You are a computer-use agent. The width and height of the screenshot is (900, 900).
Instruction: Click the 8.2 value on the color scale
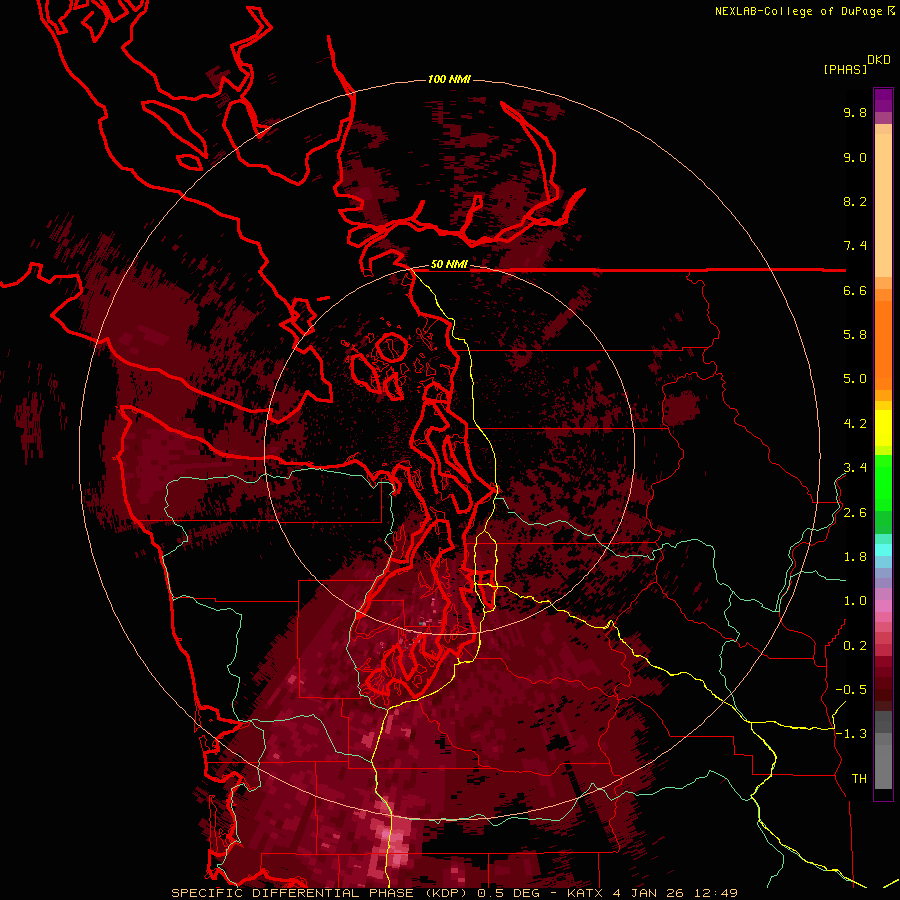pyautogui.click(x=855, y=201)
